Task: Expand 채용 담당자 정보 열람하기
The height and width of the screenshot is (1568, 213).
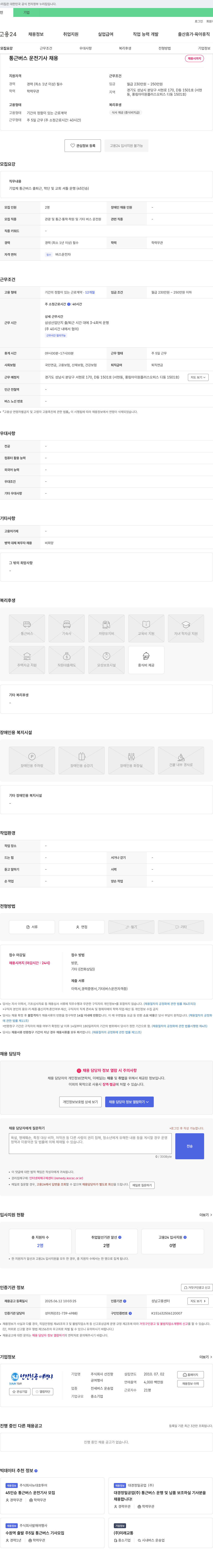Action: (129, 1102)
